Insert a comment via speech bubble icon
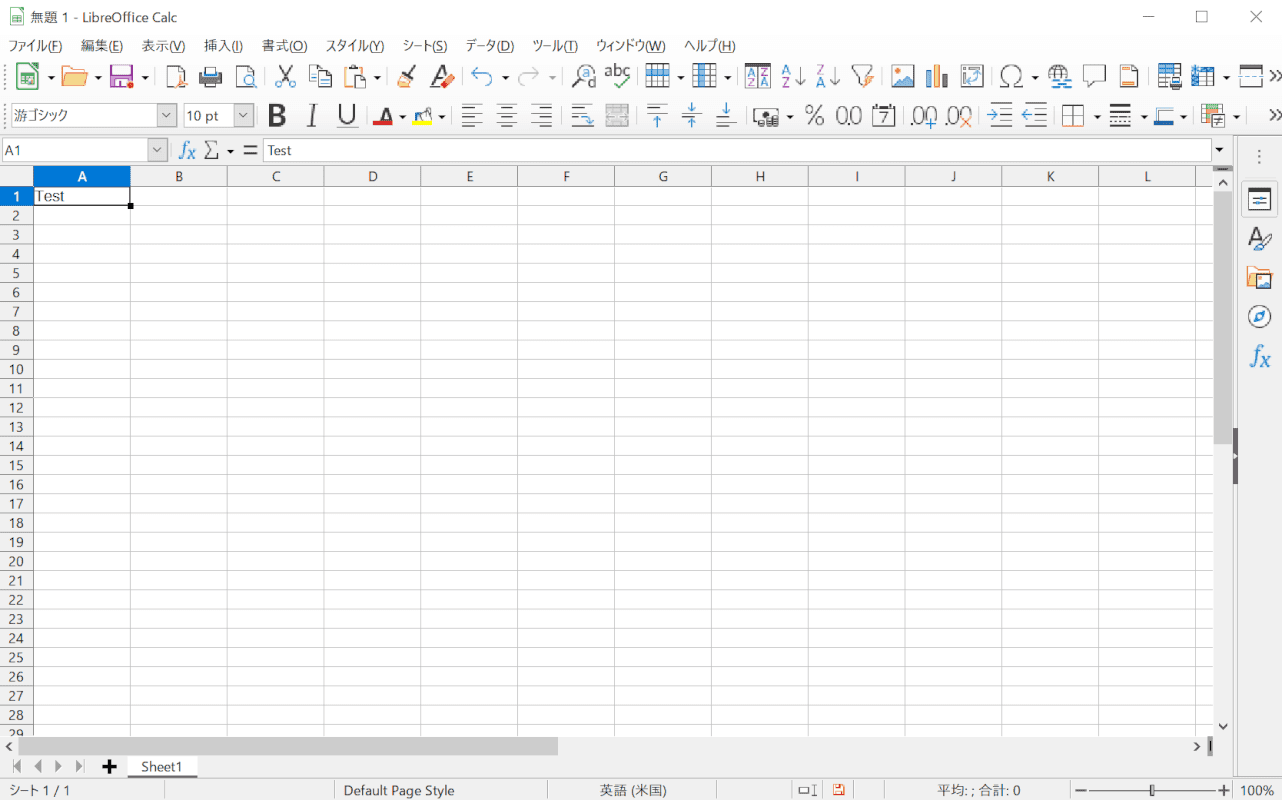The image size is (1282, 800). [1094, 76]
